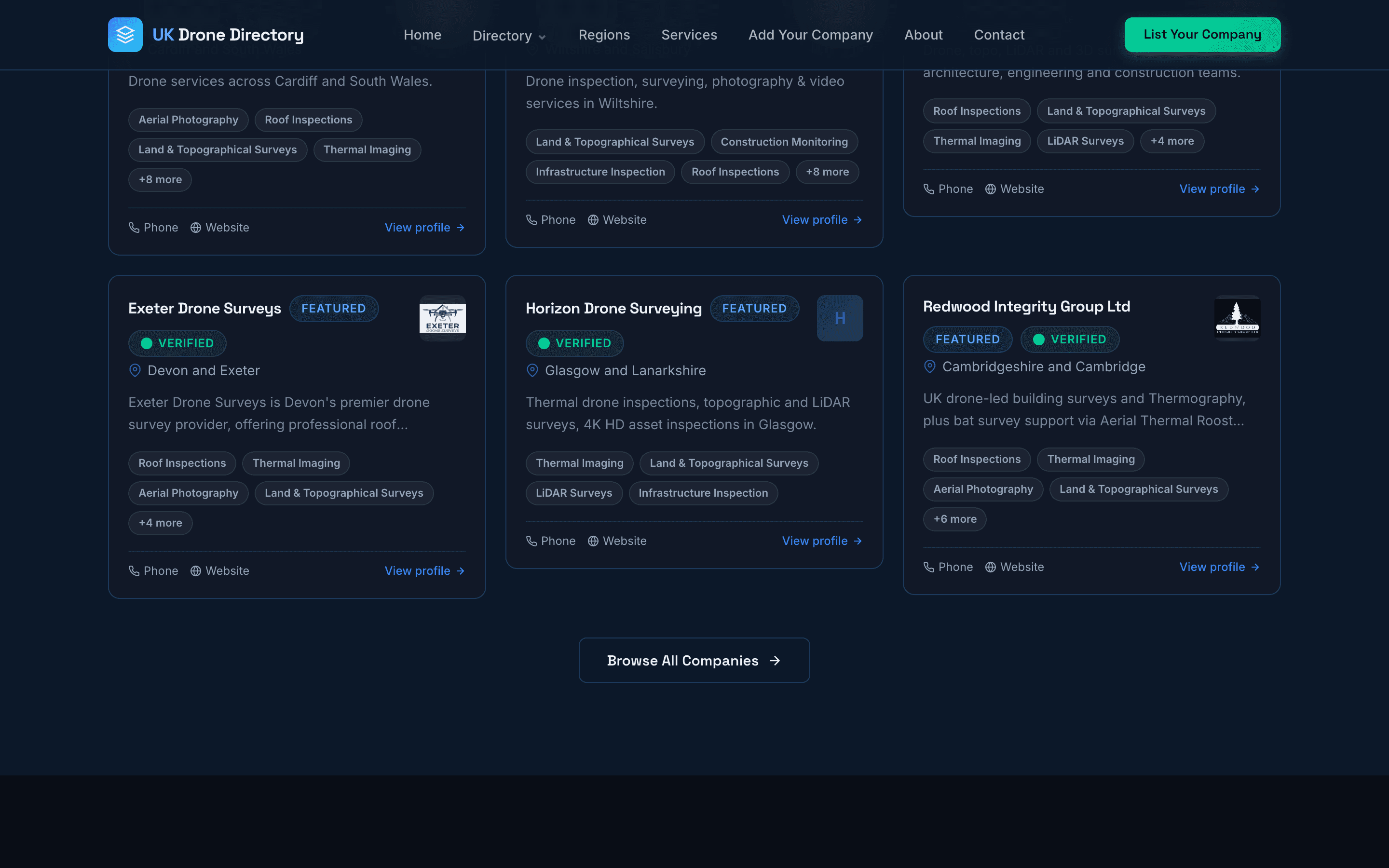Click the UK Drone Directory logo icon

click(x=125, y=34)
